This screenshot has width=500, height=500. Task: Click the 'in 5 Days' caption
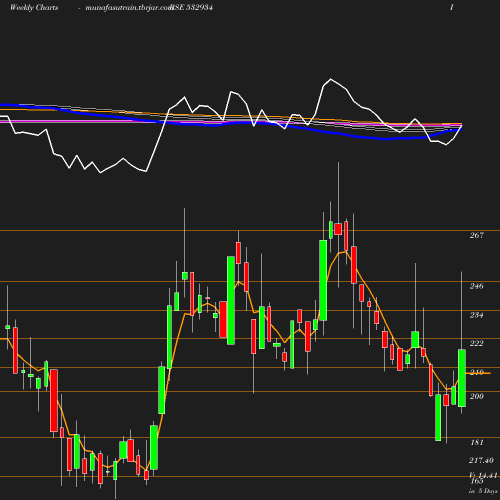click(x=483, y=491)
